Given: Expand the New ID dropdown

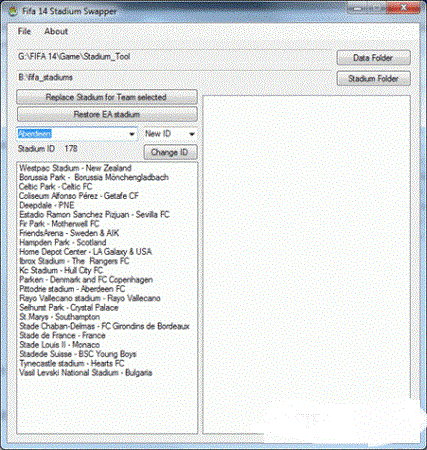Looking at the screenshot, I should coord(192,134).
